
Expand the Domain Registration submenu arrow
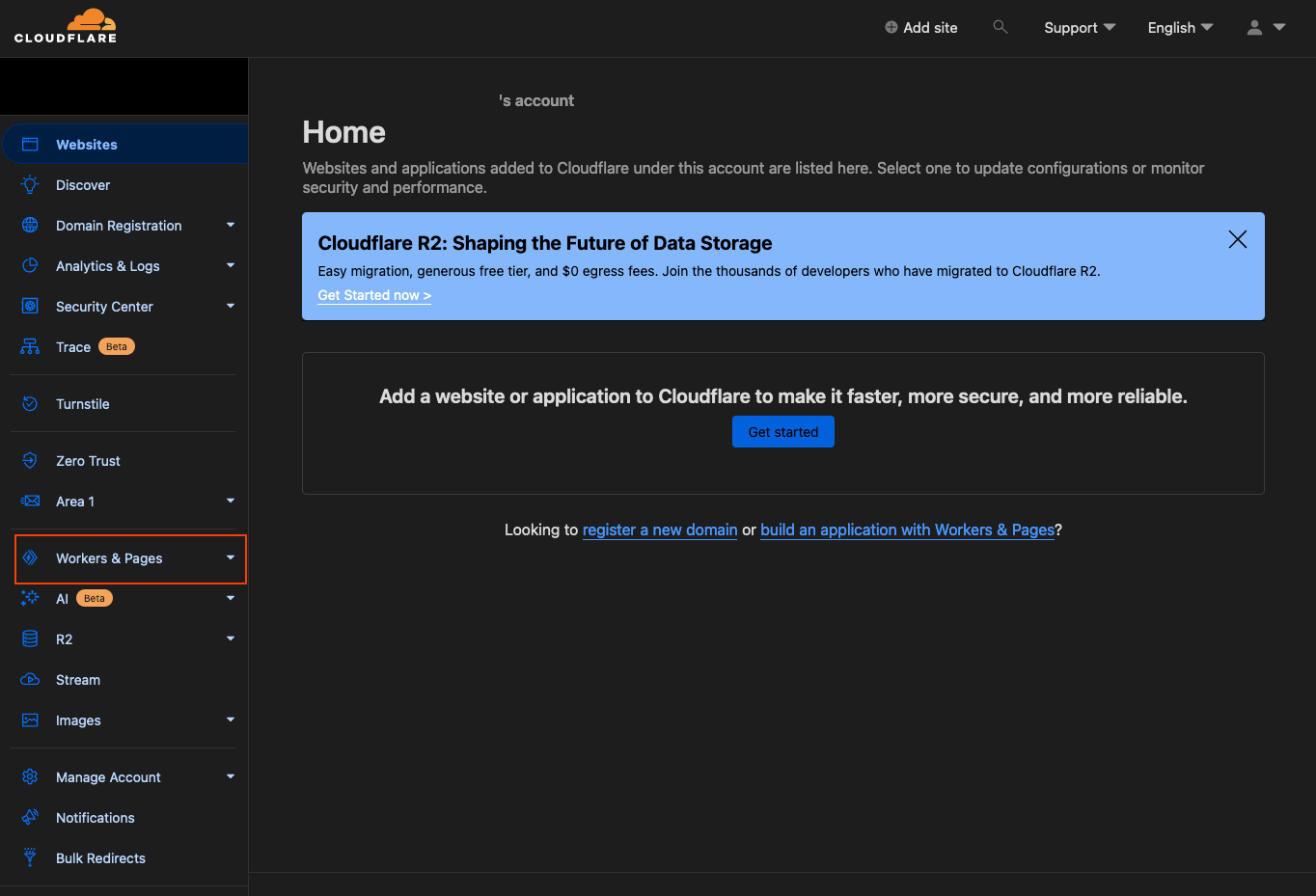(x=231, y=226)
